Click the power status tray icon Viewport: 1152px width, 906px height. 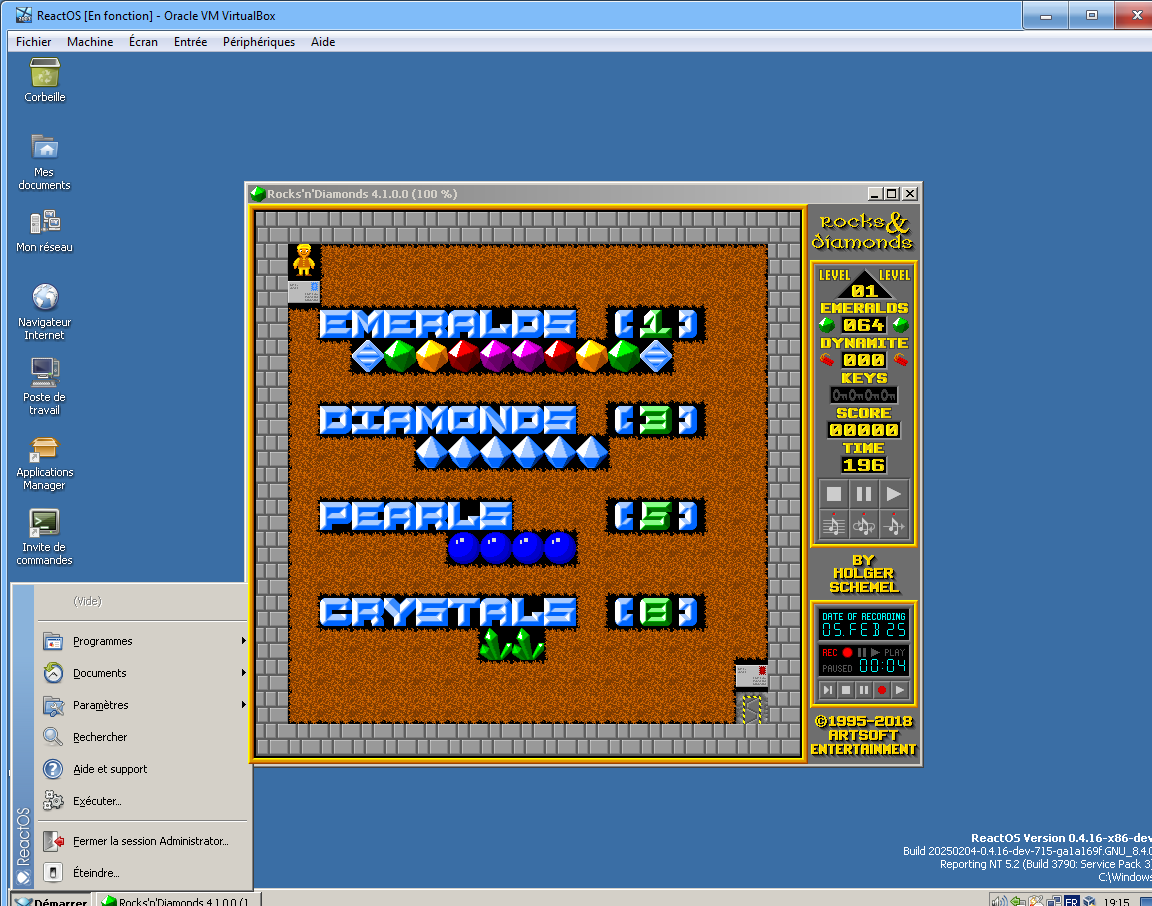pos(1036,901)
